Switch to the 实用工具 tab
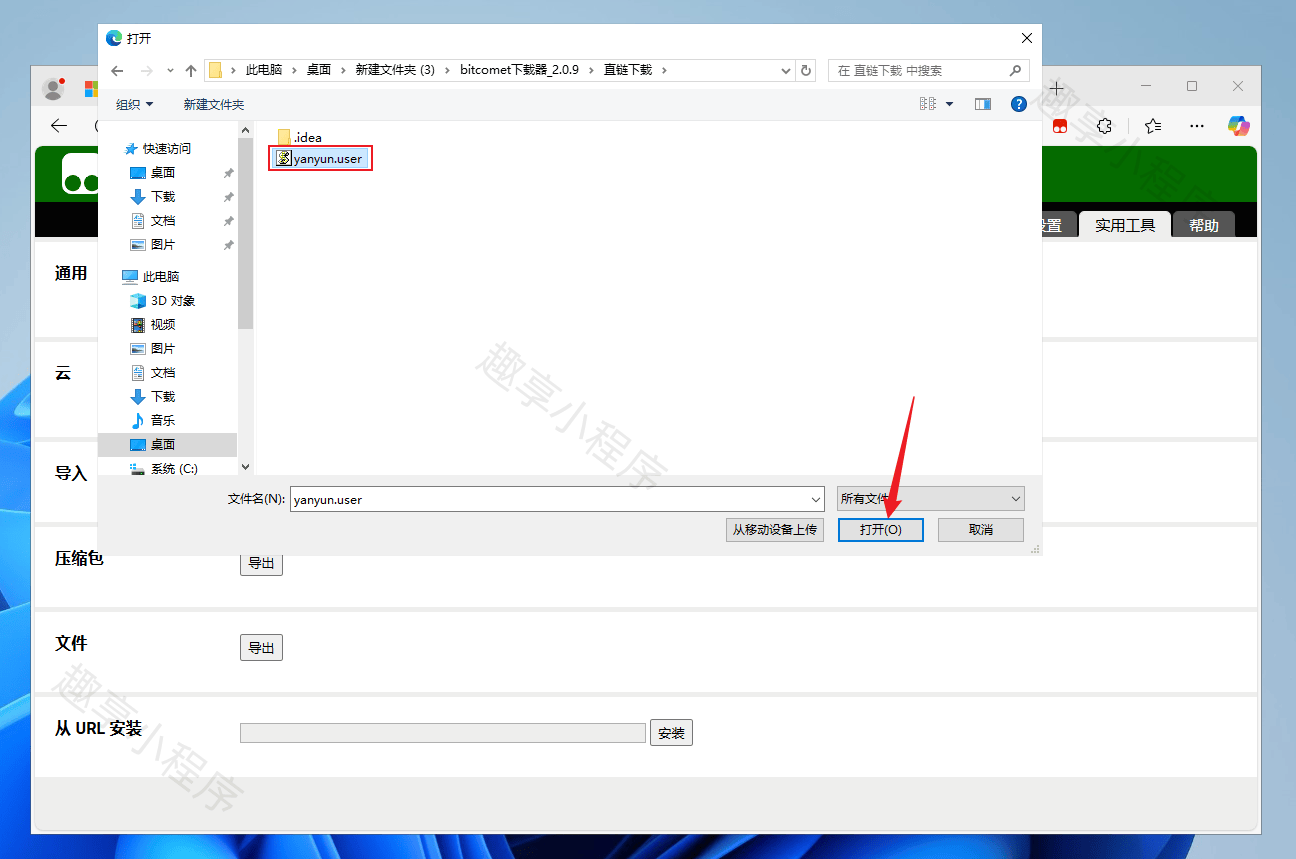This screenshot has height=859, width=1296. pos(1124,225)
